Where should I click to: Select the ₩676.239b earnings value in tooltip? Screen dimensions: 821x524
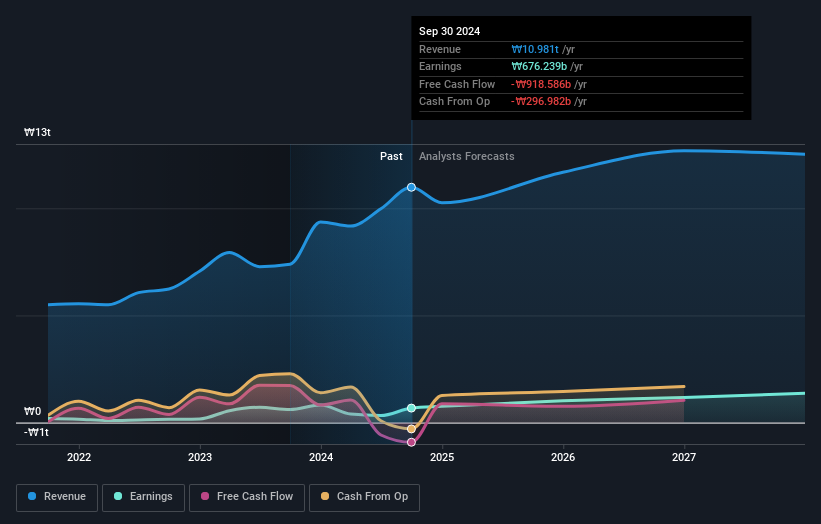coord(539,66)
